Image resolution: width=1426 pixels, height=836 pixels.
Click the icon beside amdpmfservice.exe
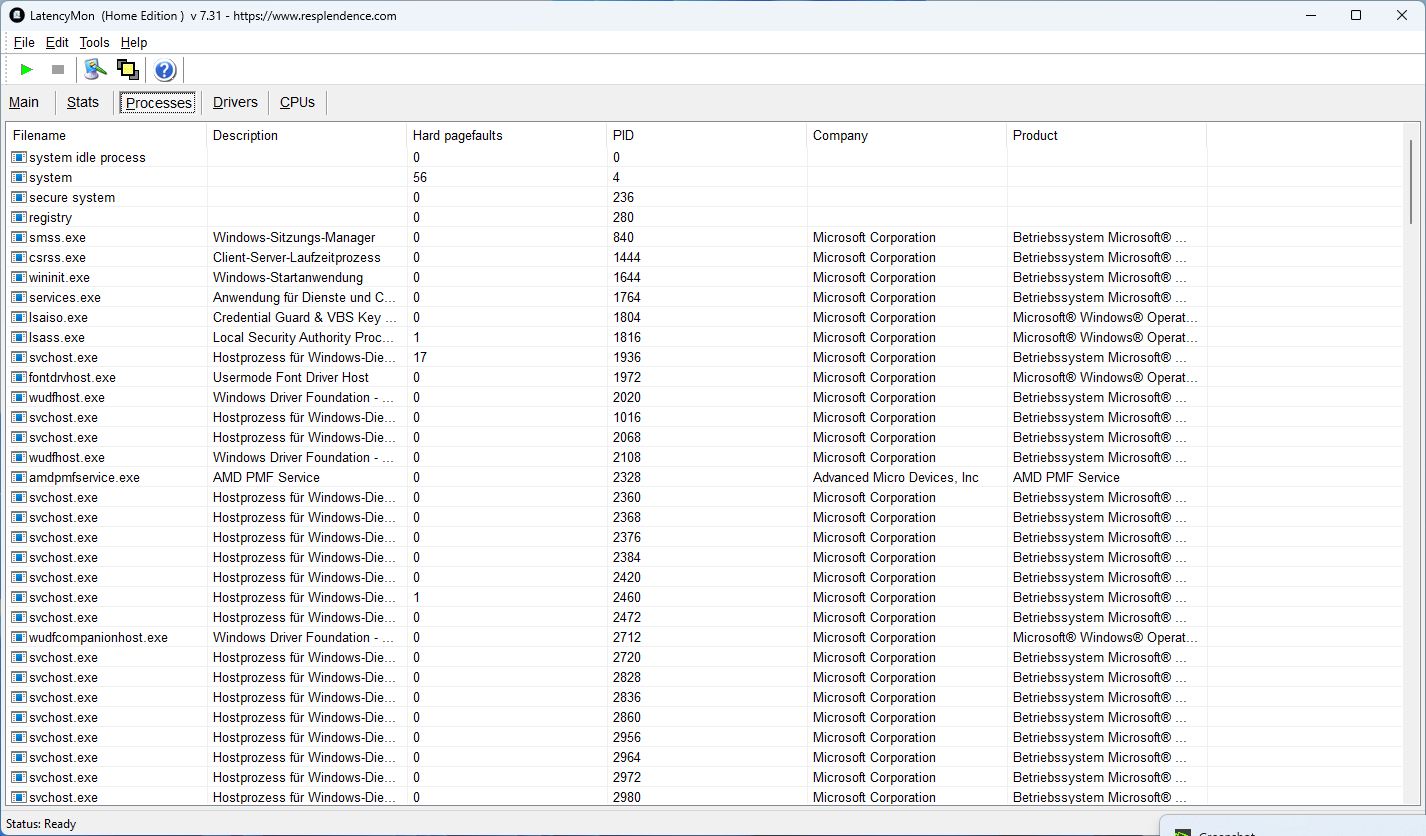click(19, 477)
